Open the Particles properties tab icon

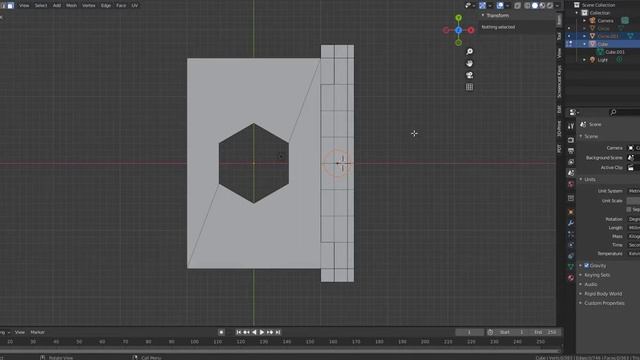point(571,234)
